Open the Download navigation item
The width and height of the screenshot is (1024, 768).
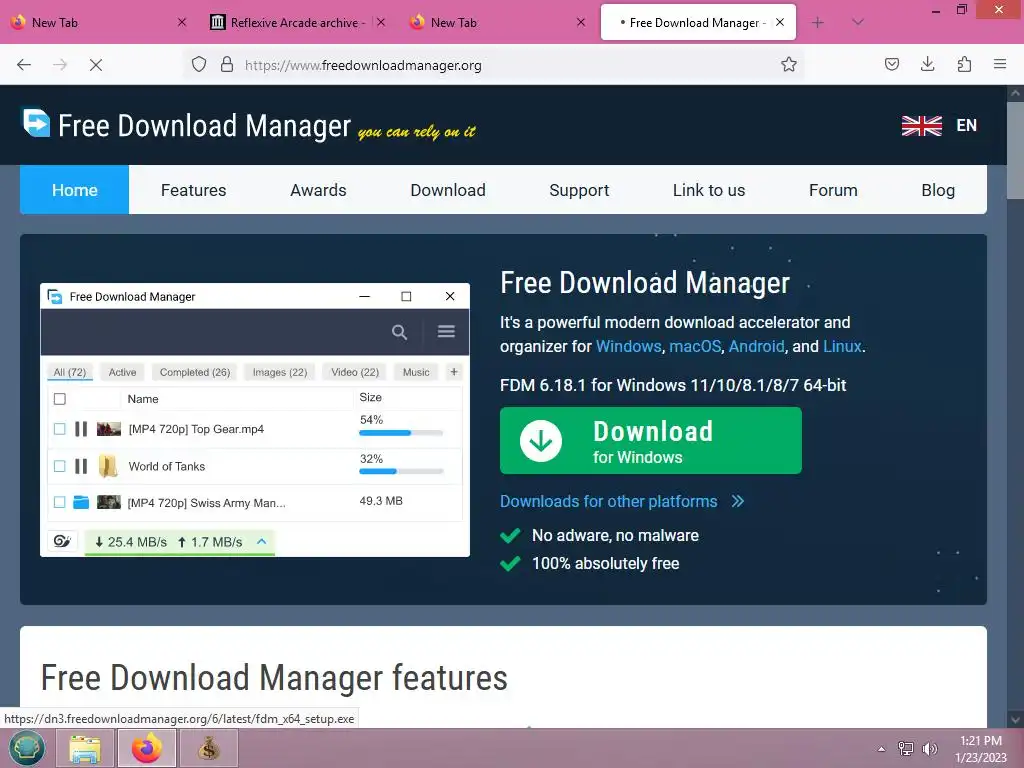[448, 190]
